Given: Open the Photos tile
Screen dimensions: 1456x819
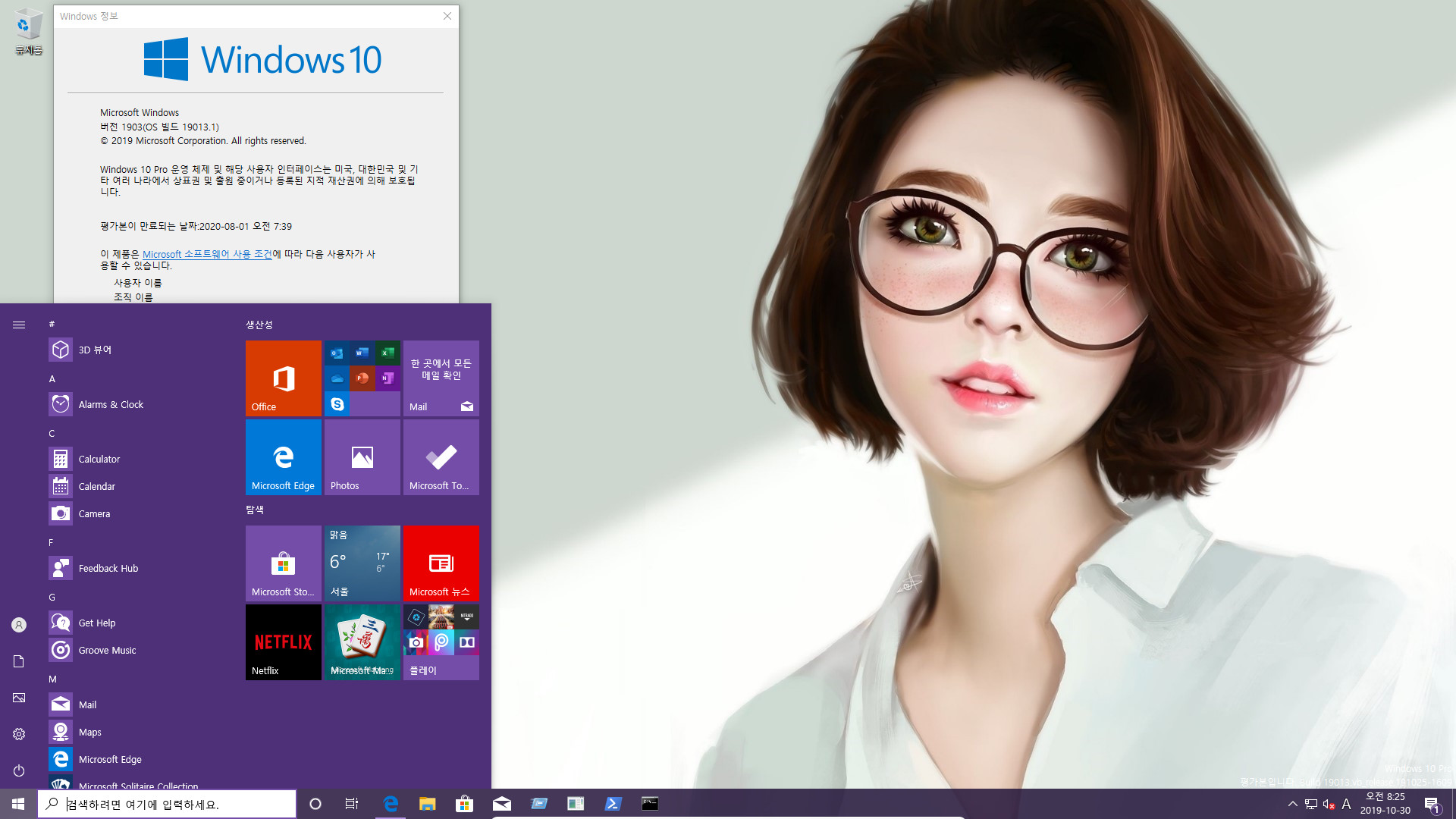Looking at the screenshot, I should [x=362, y=457].
